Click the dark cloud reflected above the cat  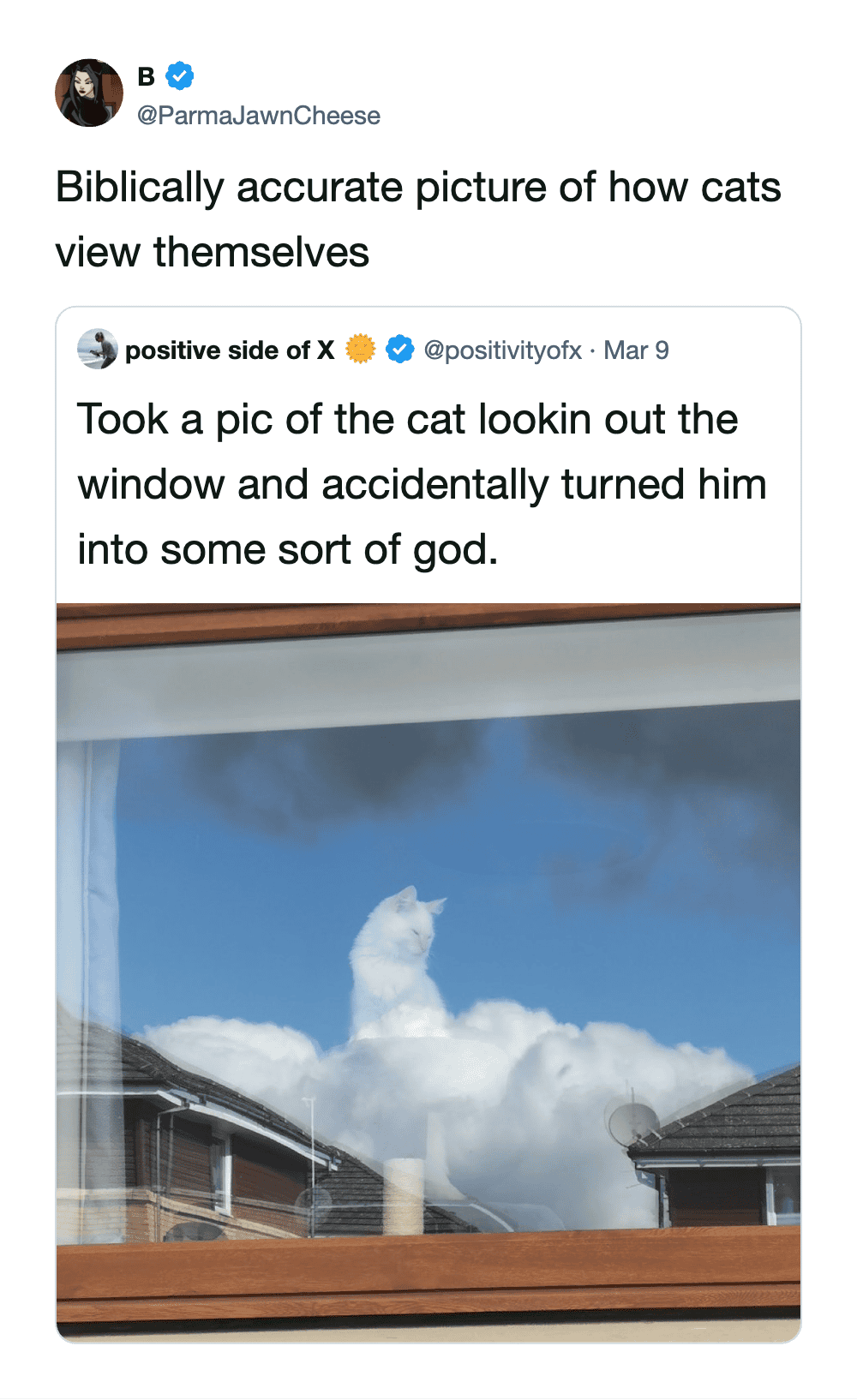(x=334, y=780)
